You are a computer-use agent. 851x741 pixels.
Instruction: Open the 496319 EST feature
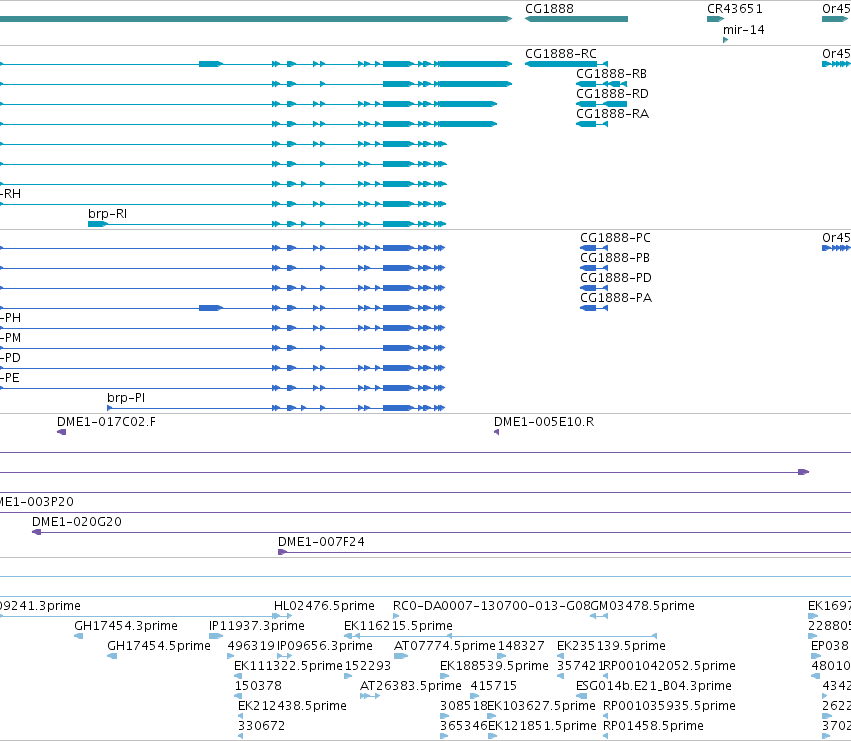pos(231,656)
